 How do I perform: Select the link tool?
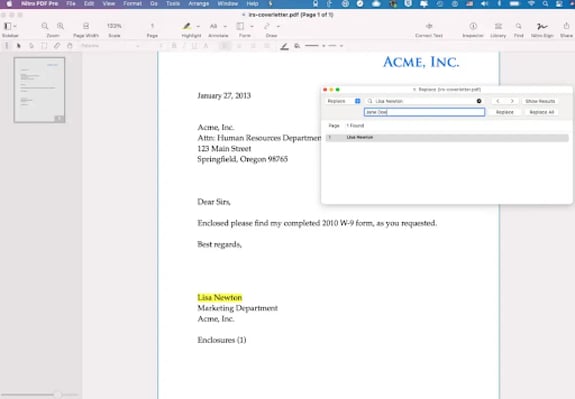[56, 46]
